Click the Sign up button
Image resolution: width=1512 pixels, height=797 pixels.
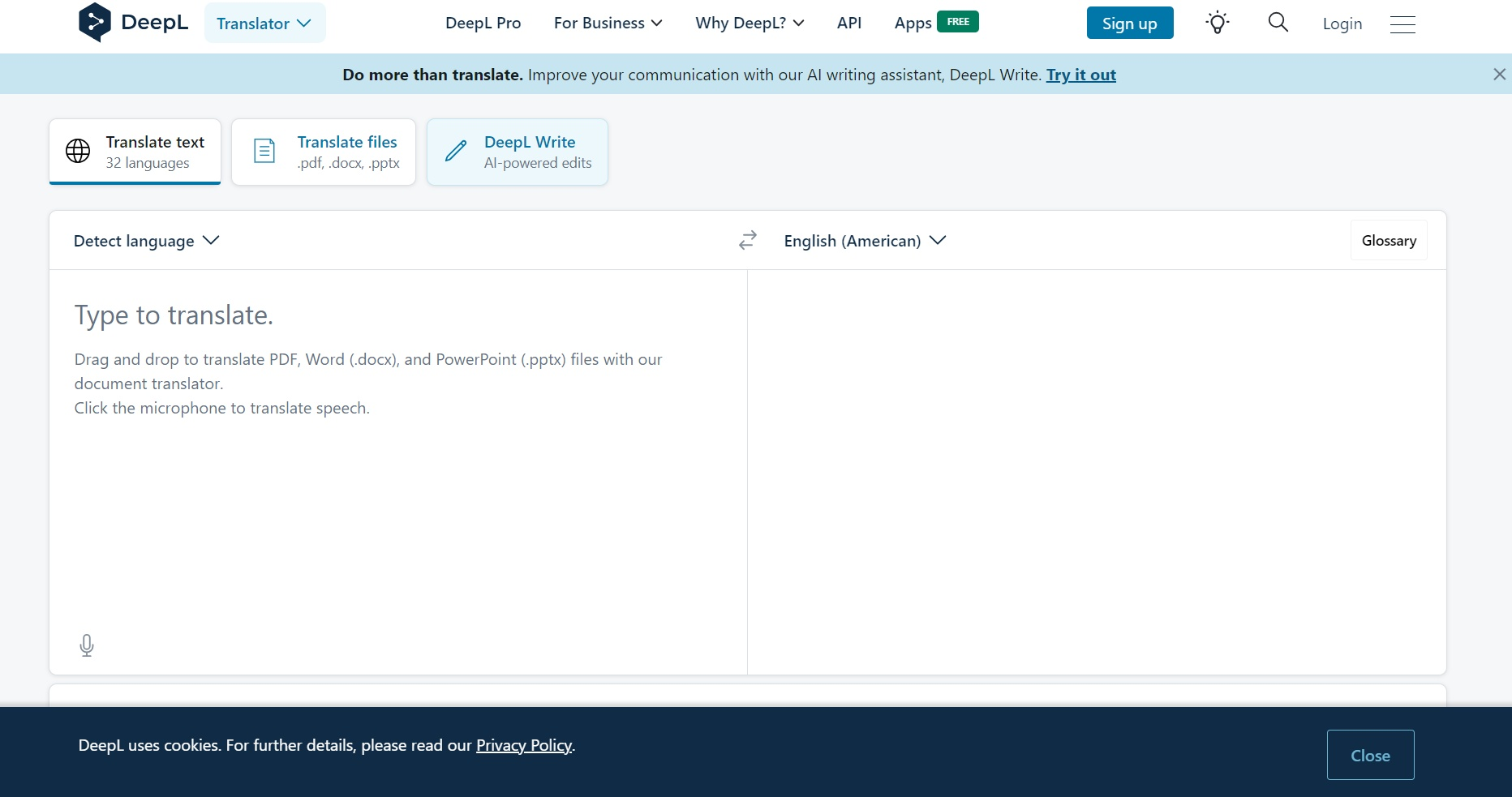coord(1130,23)
